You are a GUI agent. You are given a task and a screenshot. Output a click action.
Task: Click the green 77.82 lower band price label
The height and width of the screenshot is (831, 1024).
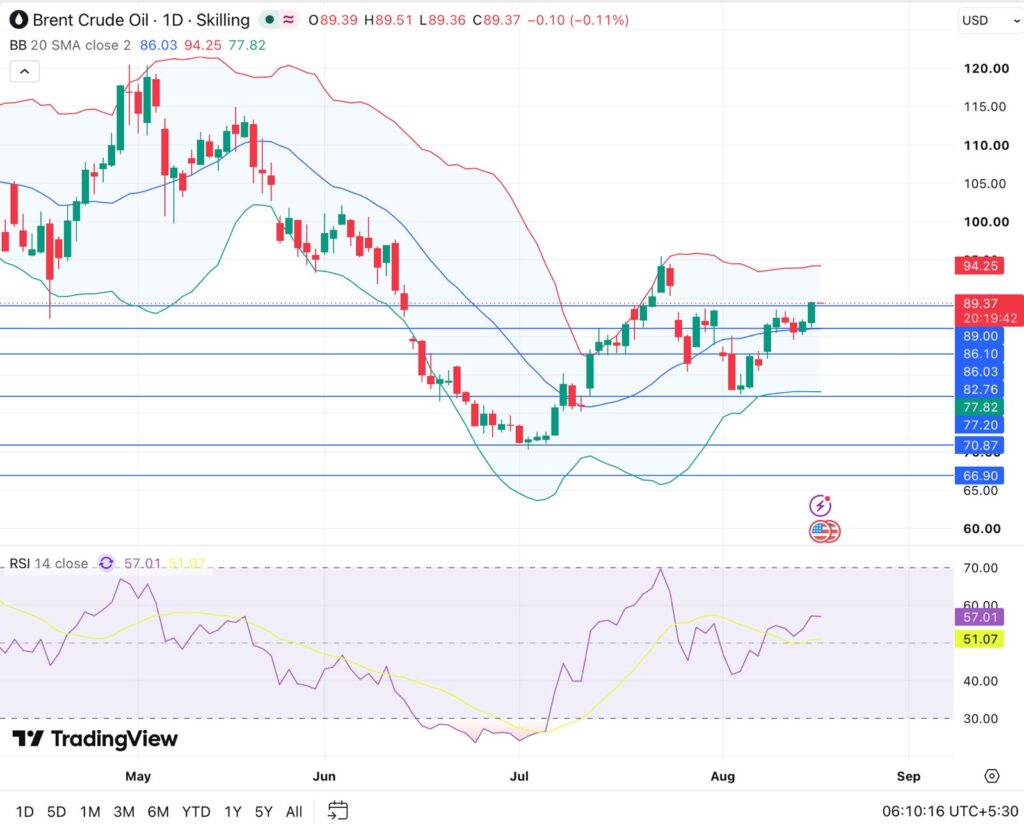tap(980, 407)
